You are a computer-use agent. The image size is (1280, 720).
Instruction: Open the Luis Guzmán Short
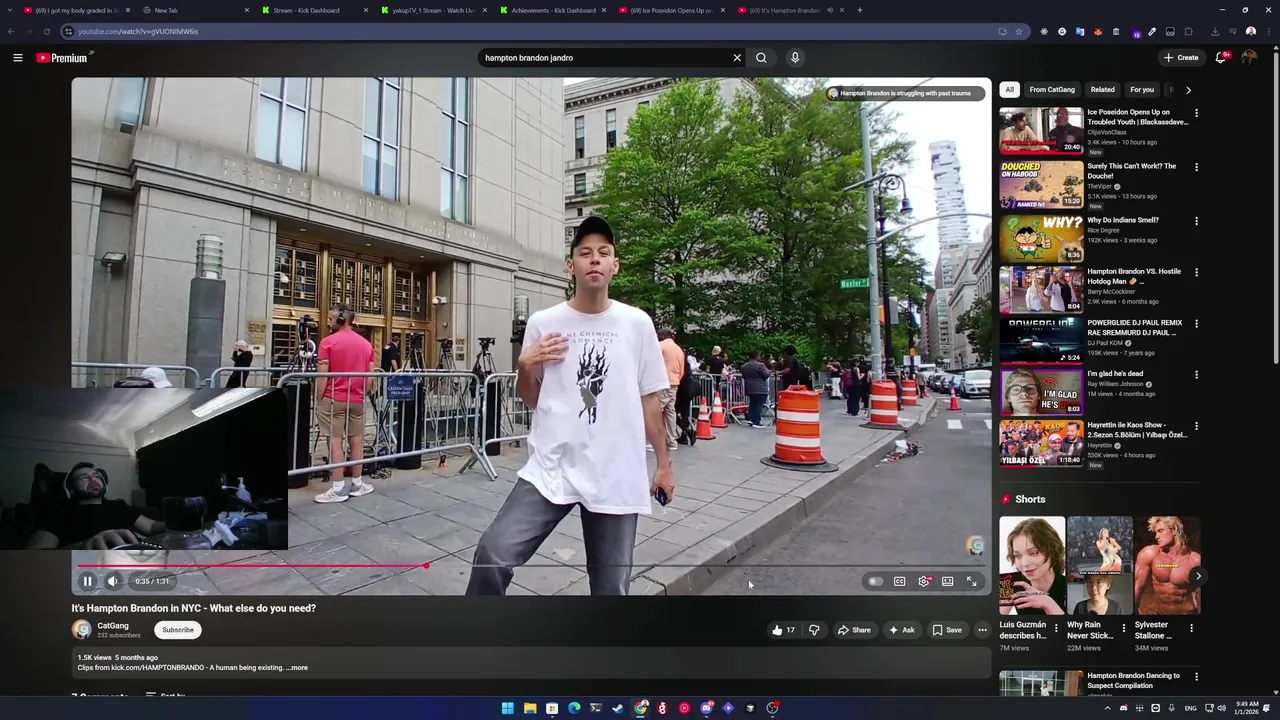1032,565
